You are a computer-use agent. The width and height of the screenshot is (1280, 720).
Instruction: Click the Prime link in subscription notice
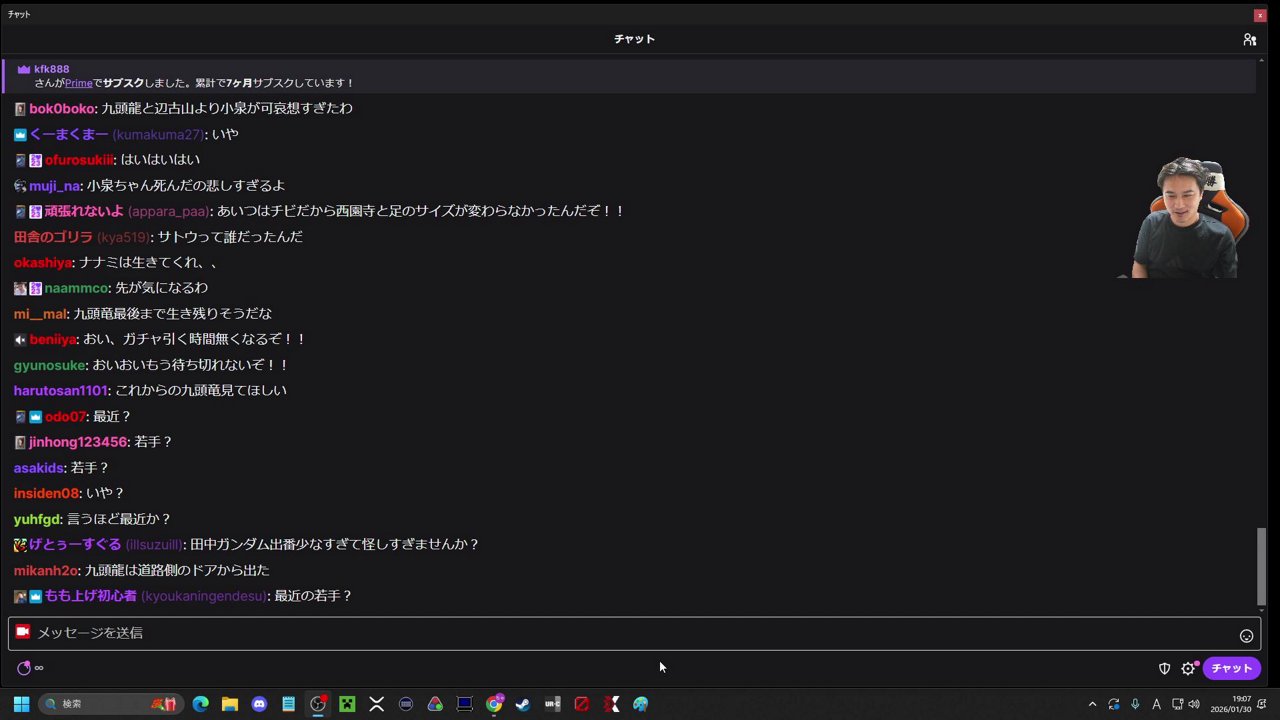click(78, 83)
